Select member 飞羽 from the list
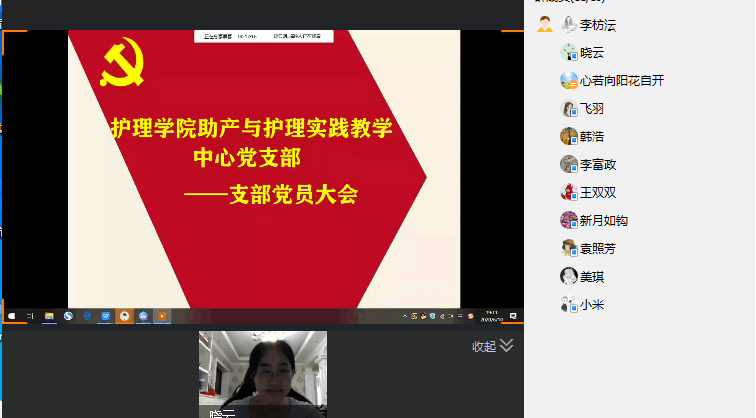The width and height of the screenshot is (756, 418). [592, 108]
